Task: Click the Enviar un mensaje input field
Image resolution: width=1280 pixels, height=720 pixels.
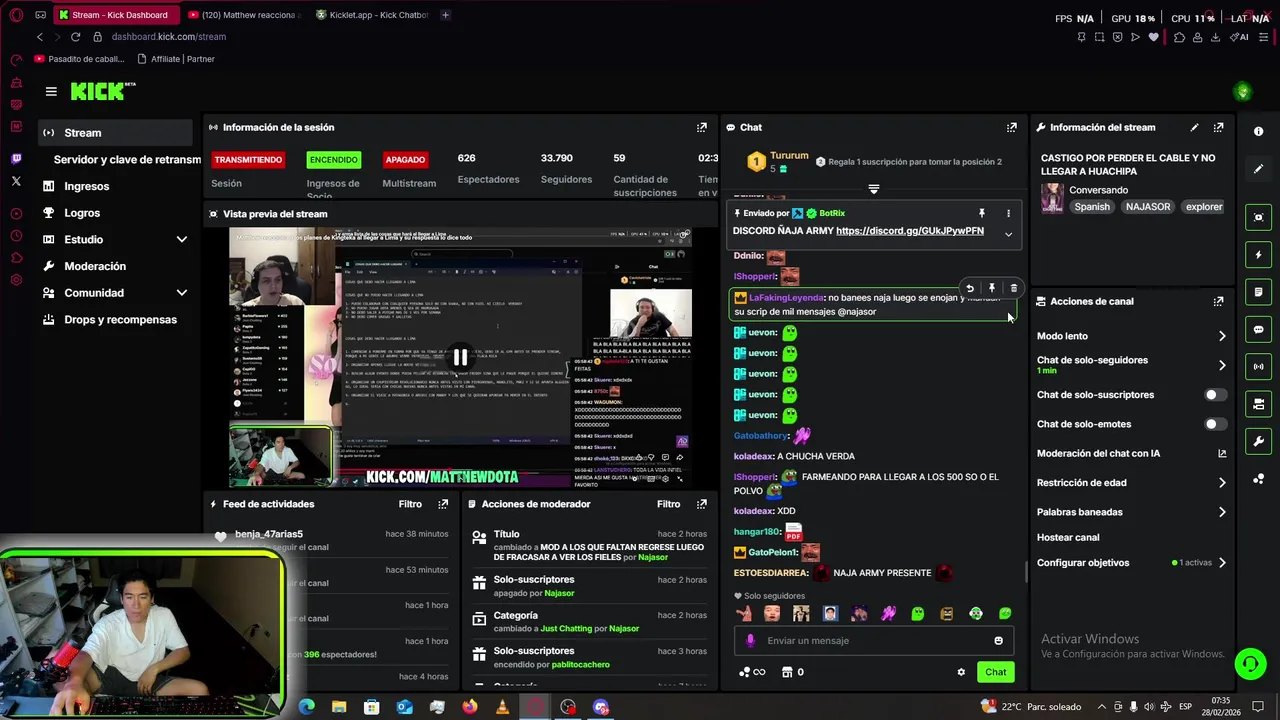Action: (874, 640)
